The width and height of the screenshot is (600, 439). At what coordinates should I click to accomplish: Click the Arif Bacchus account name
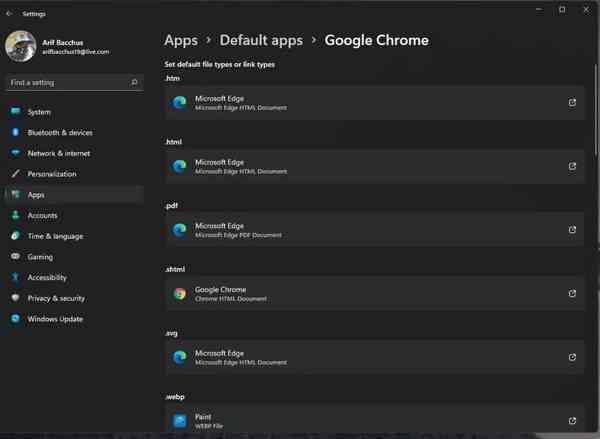click(63, 42)
